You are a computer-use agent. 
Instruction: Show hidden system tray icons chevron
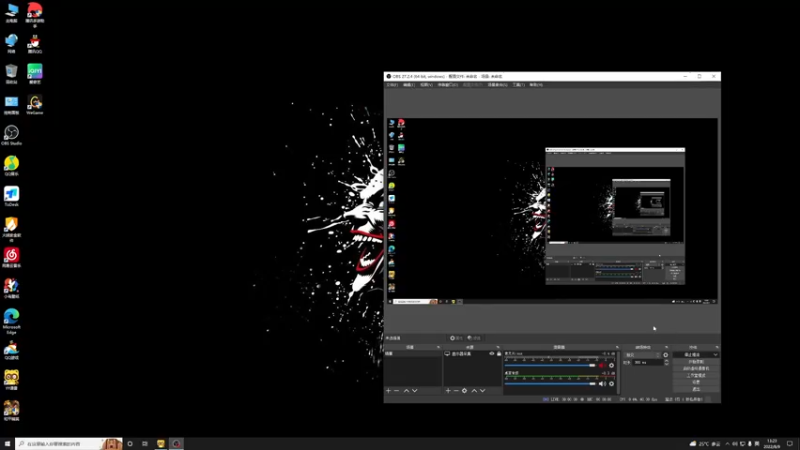click(x=728, y=444)
